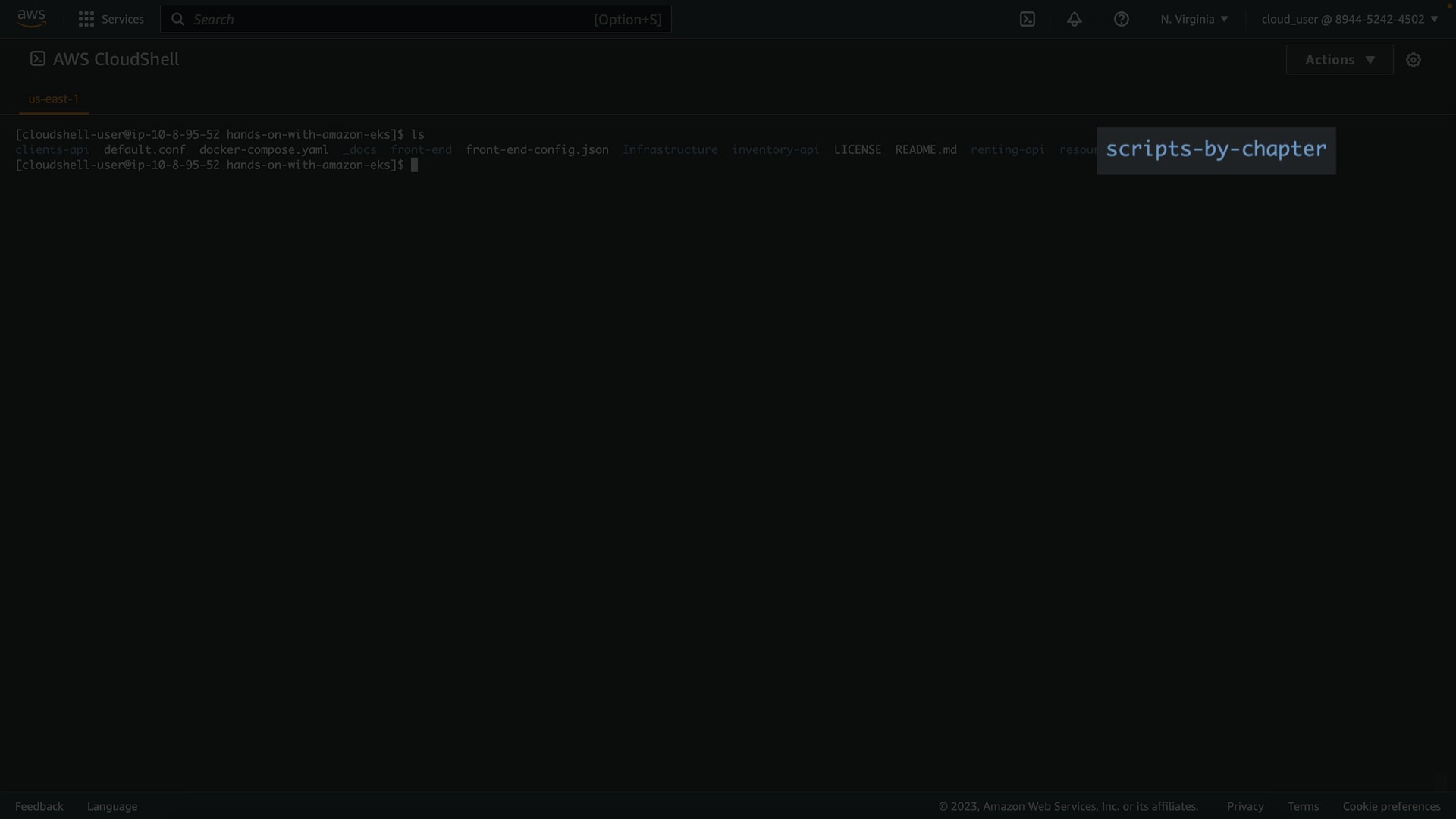Click the highlighted scripts-by-chapter directory name
The height and width of the screenshot is (819, 1456).
coord(1216,149)
